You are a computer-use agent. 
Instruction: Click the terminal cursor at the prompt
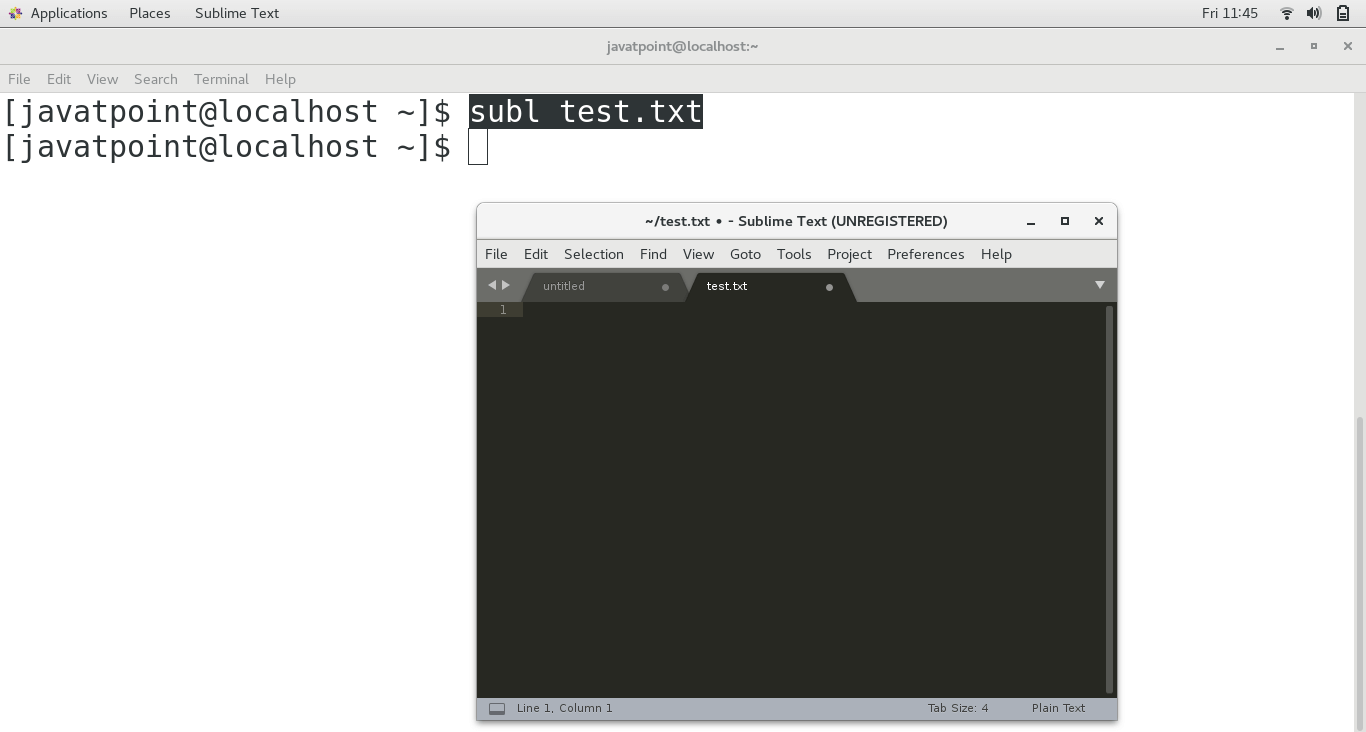coord(478,147)
